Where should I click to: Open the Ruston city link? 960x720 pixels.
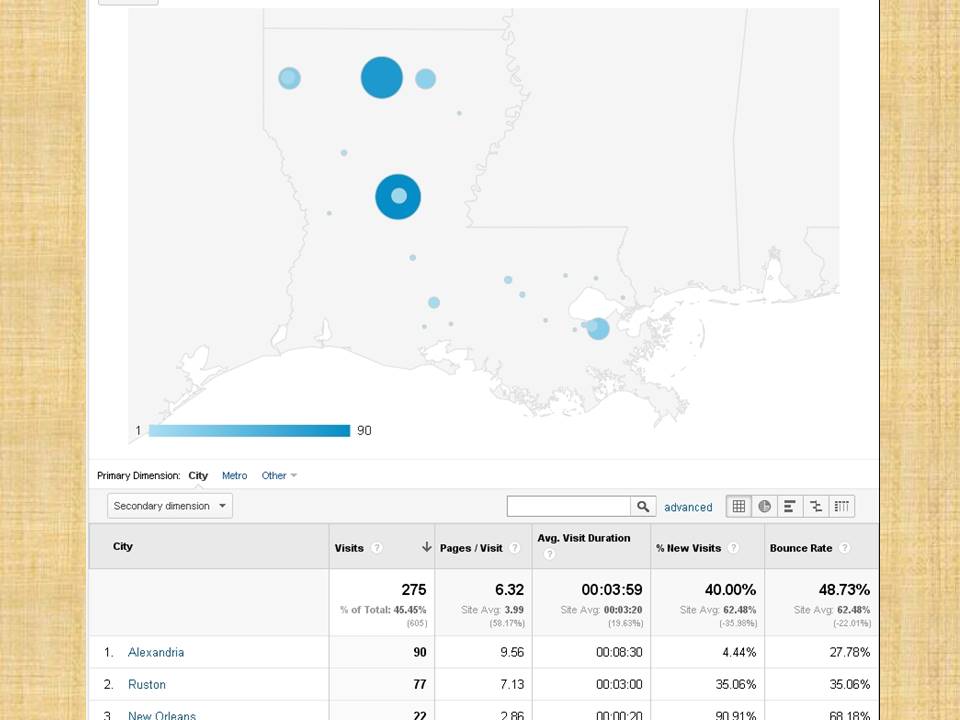point(147,685)
